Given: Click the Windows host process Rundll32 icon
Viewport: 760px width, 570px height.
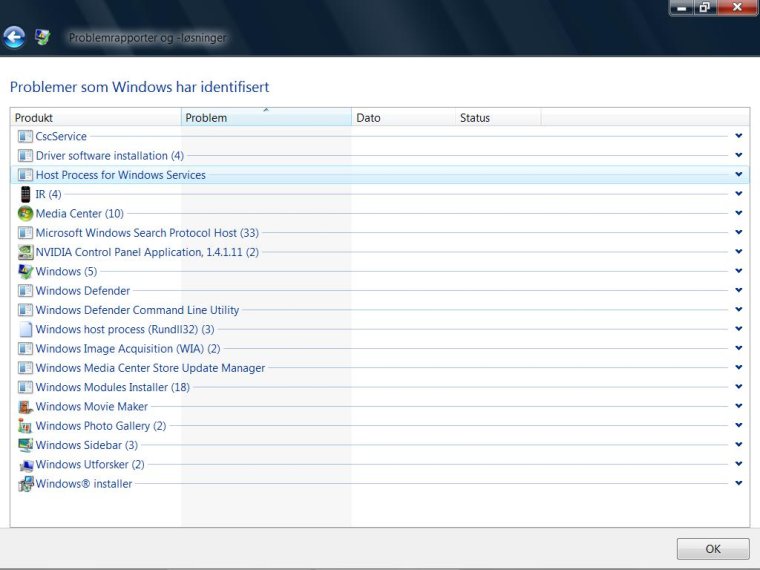Looking at the screenshot, I should click(25, 329).
